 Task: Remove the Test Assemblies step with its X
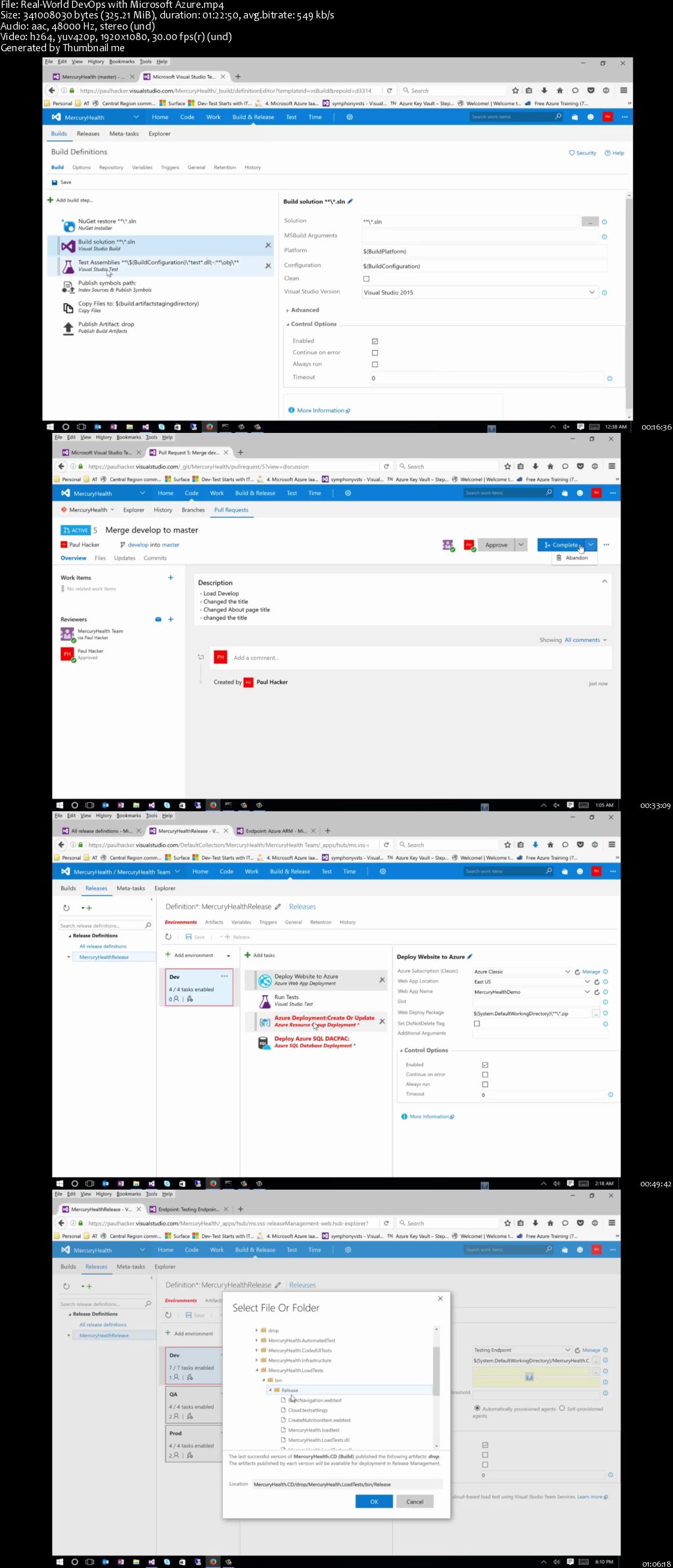pos(267,266)
